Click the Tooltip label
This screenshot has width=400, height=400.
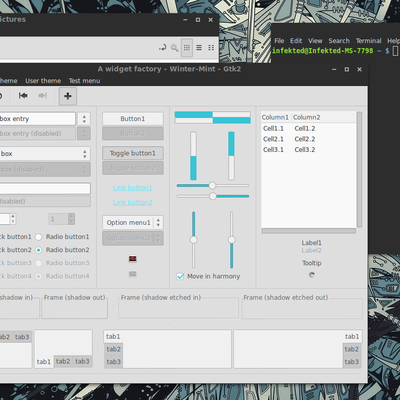point(312,263)
